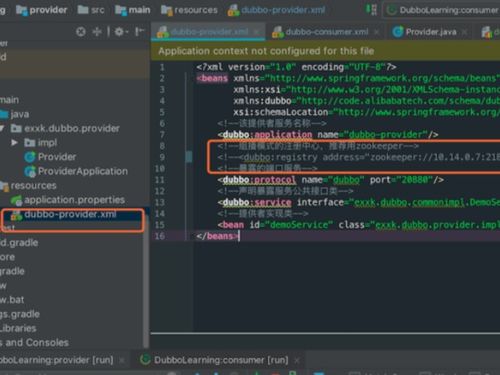Click the locate-file crosshair icon in Project toolbar
Screen dimensions: 500x375
coord(81,32)
